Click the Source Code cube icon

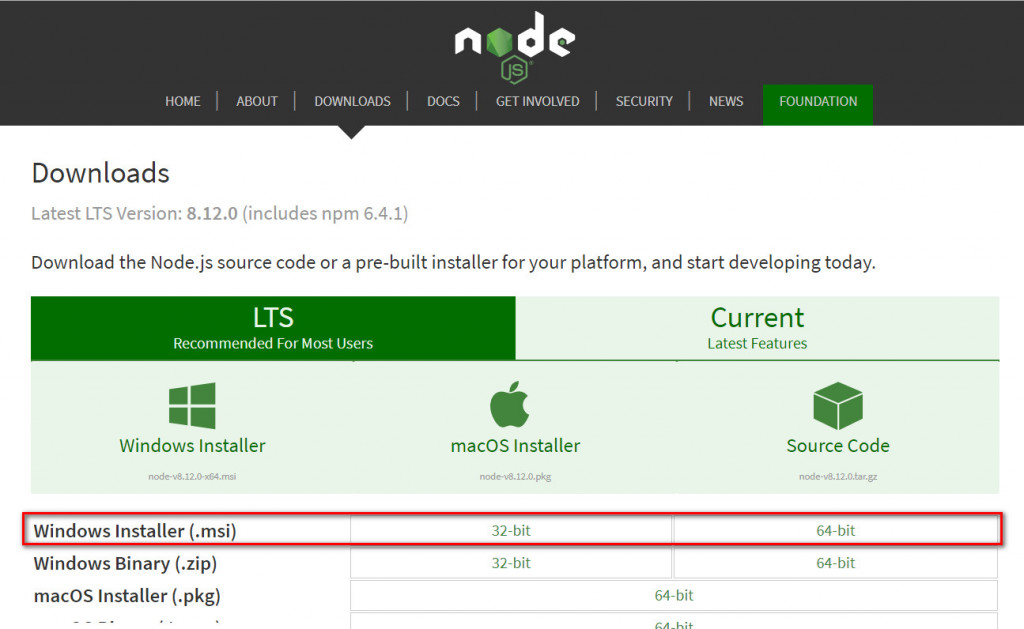point(838,405)
